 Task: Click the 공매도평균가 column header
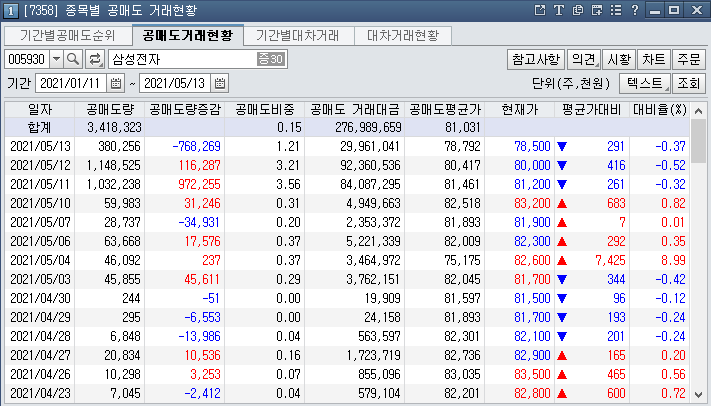[444, 109]
